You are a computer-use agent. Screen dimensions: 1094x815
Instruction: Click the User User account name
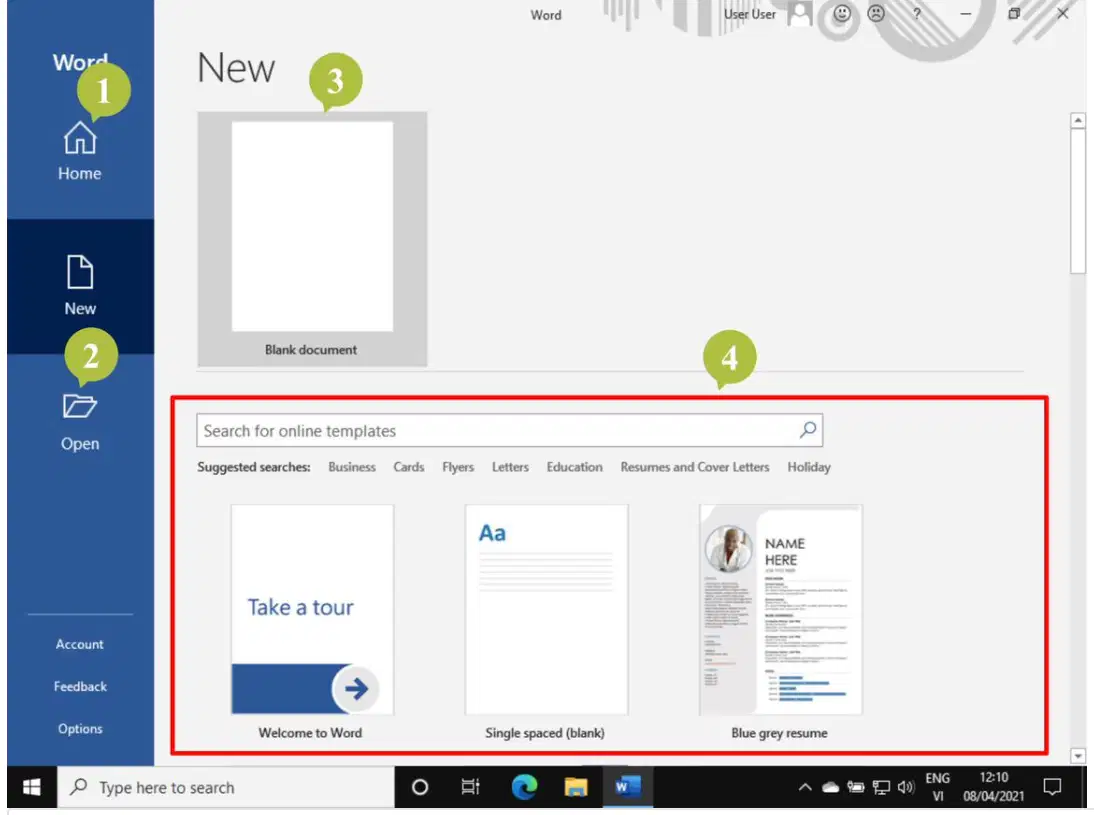[749, 14]
